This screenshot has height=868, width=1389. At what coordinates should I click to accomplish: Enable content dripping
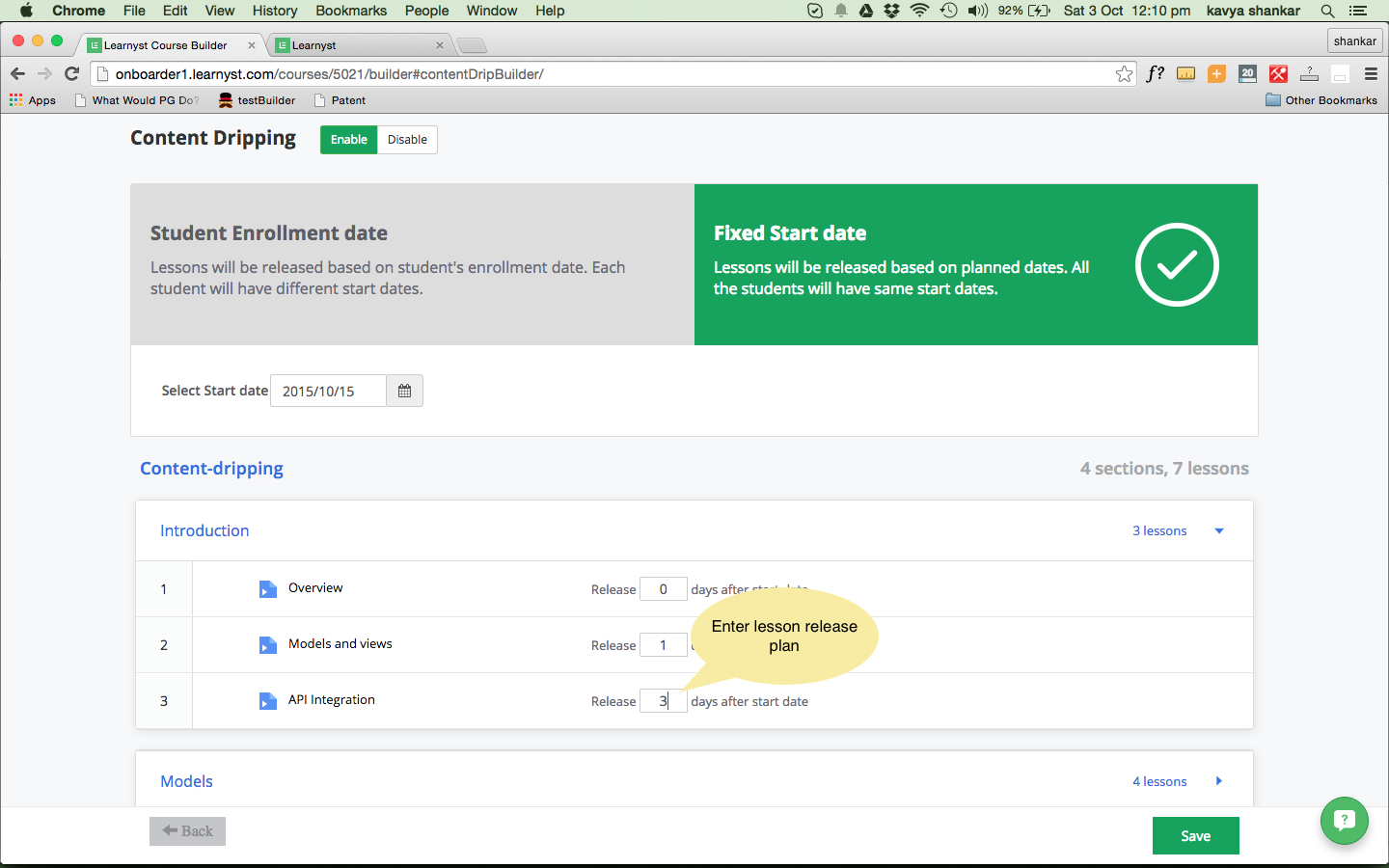coord(349,140)
